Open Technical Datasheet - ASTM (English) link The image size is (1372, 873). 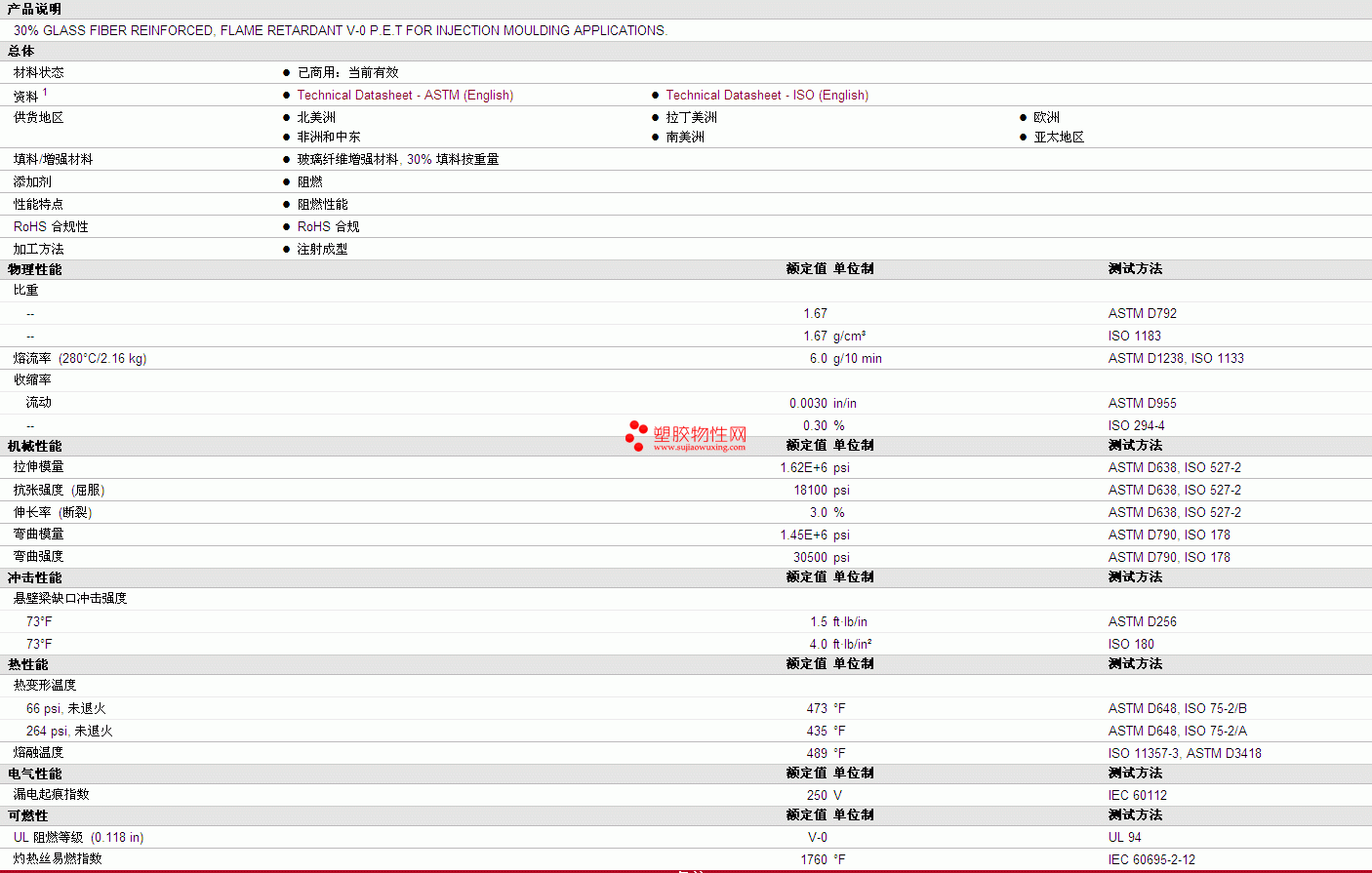coord(405,95)
